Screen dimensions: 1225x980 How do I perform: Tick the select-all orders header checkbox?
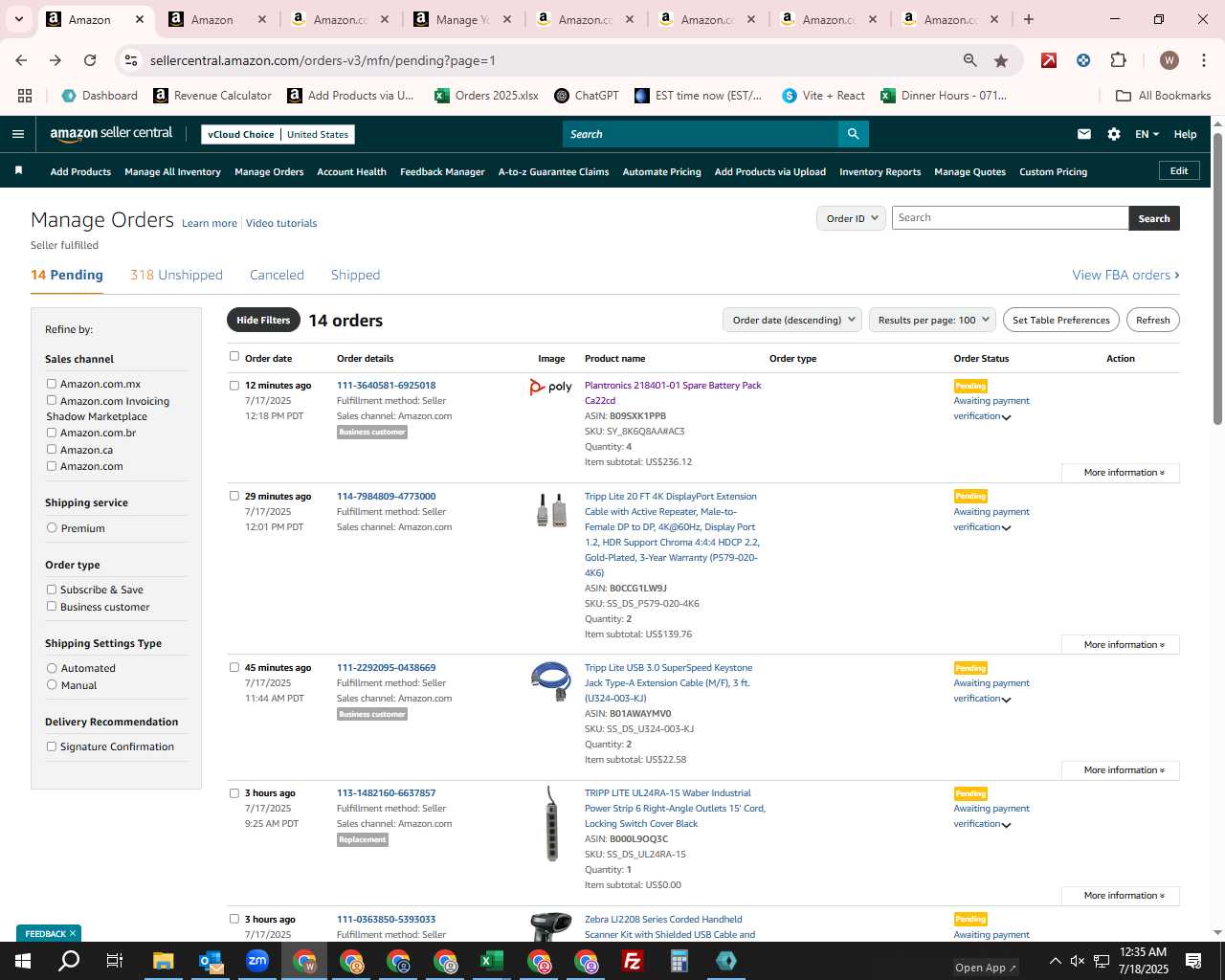click(234, 356)
